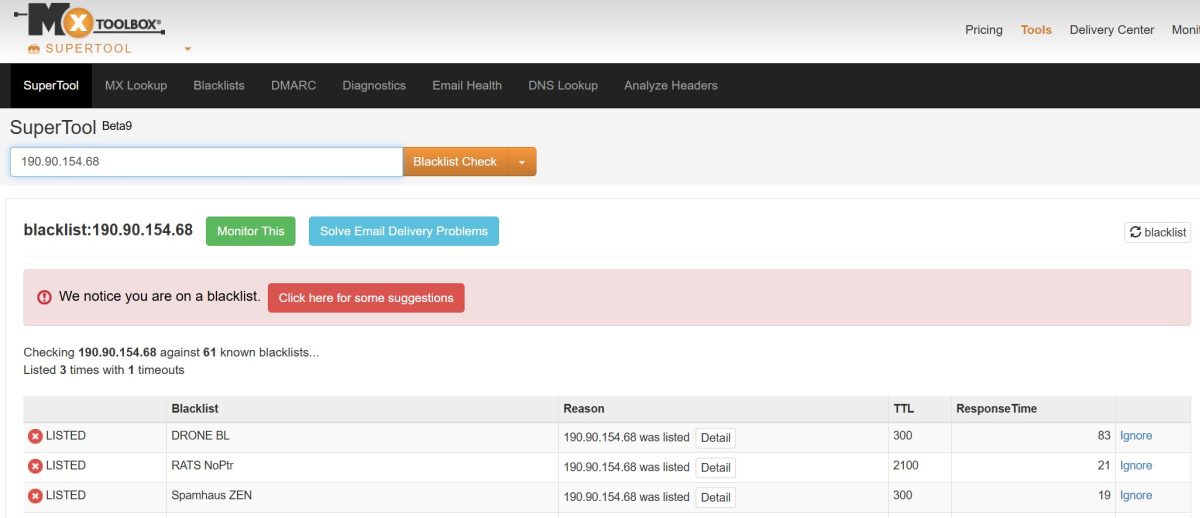Click the MxToolbox logo

[88, 20]
